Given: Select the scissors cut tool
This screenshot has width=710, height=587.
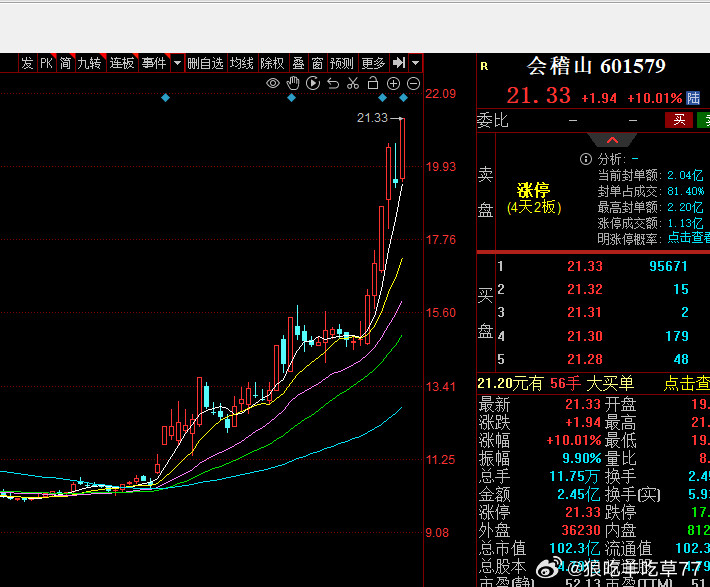Looking at the screenshot, I should click(353, 83).
